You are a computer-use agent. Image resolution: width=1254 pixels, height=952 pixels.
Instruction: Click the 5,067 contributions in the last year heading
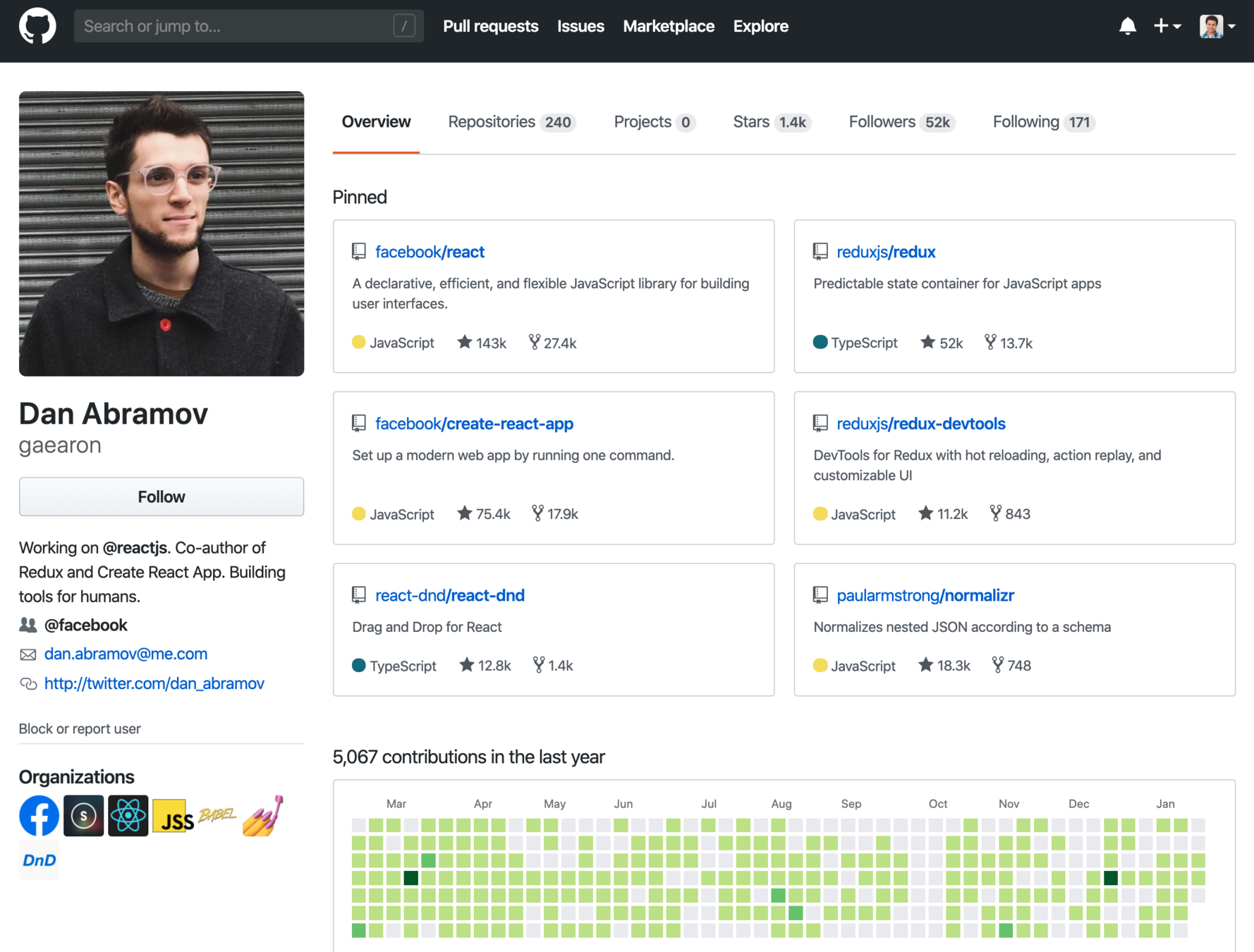click(x=468, y=757)
